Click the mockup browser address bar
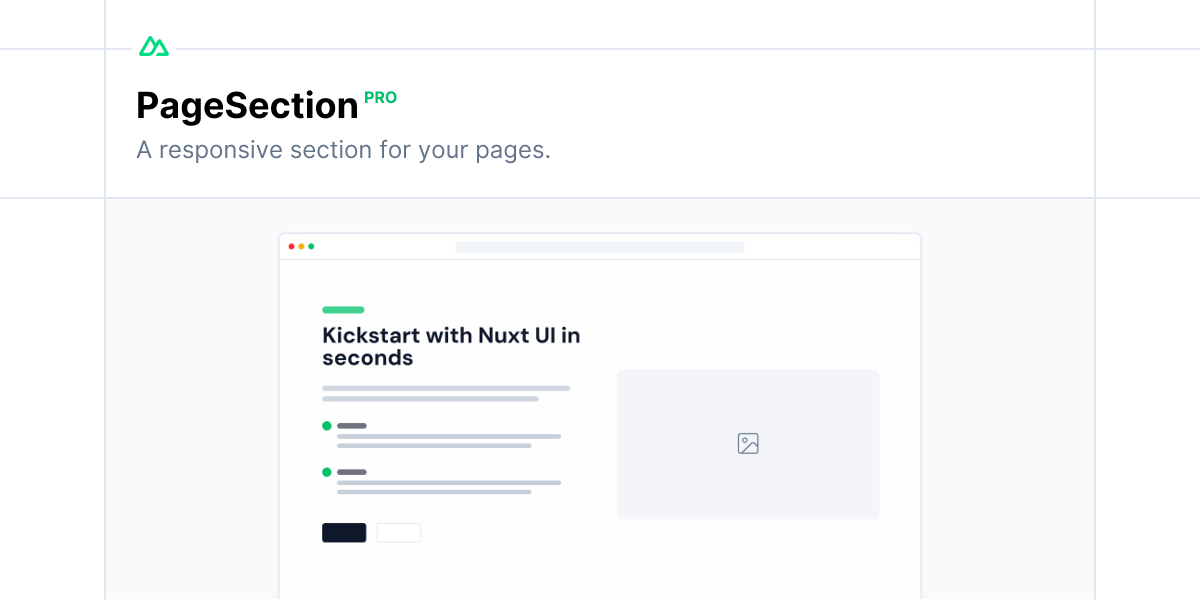The image size is (1200, 600). (x=600, y=247)
